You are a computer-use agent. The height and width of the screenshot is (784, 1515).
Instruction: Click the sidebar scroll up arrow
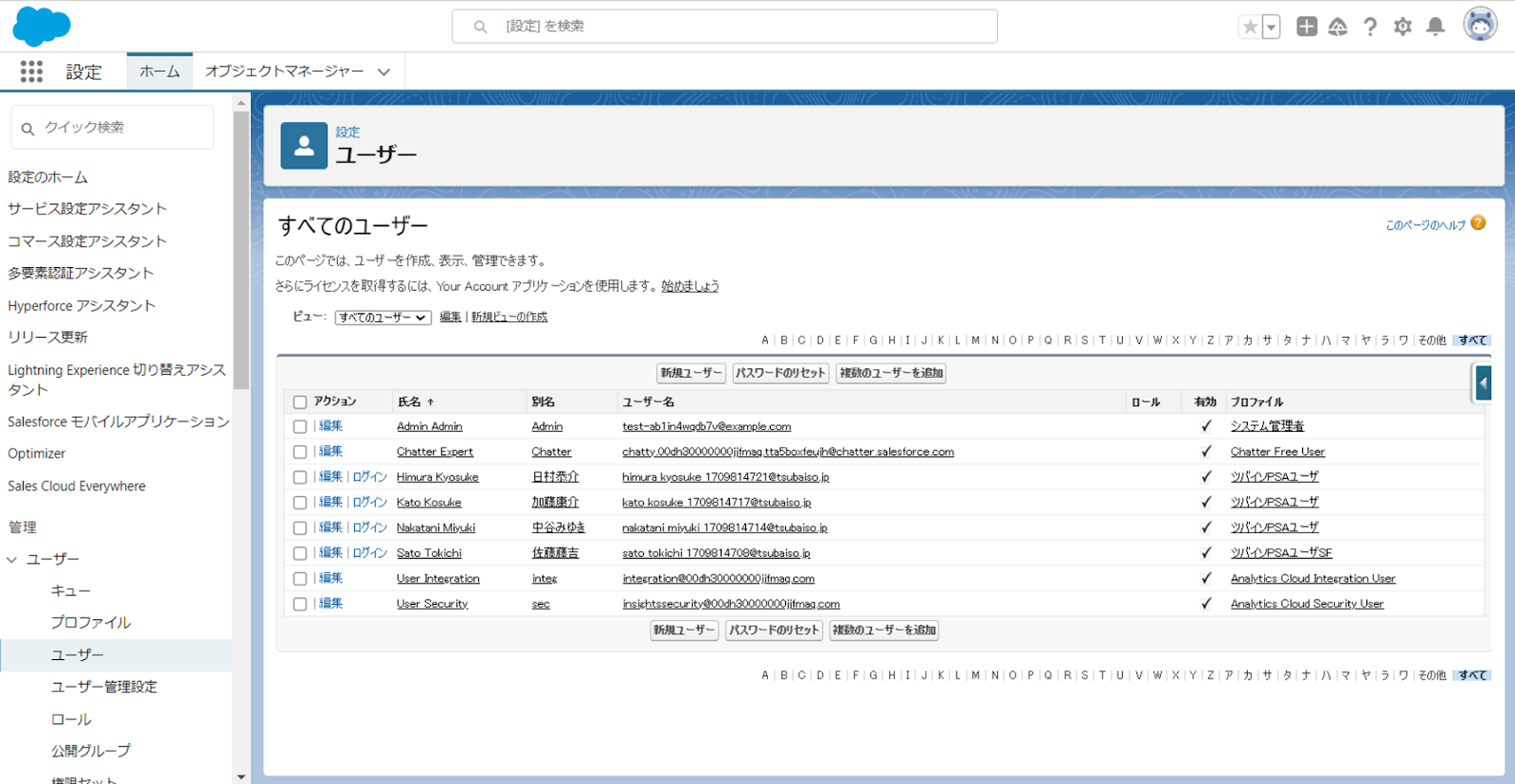pos(241,102)
